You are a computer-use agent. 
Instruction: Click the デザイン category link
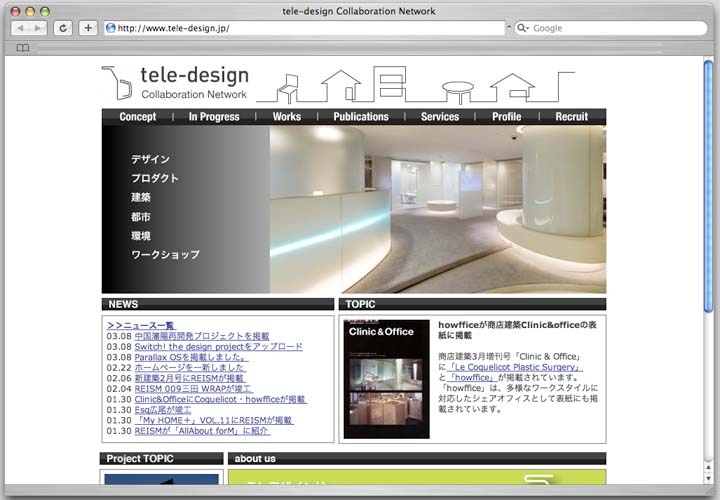[150, 159]
